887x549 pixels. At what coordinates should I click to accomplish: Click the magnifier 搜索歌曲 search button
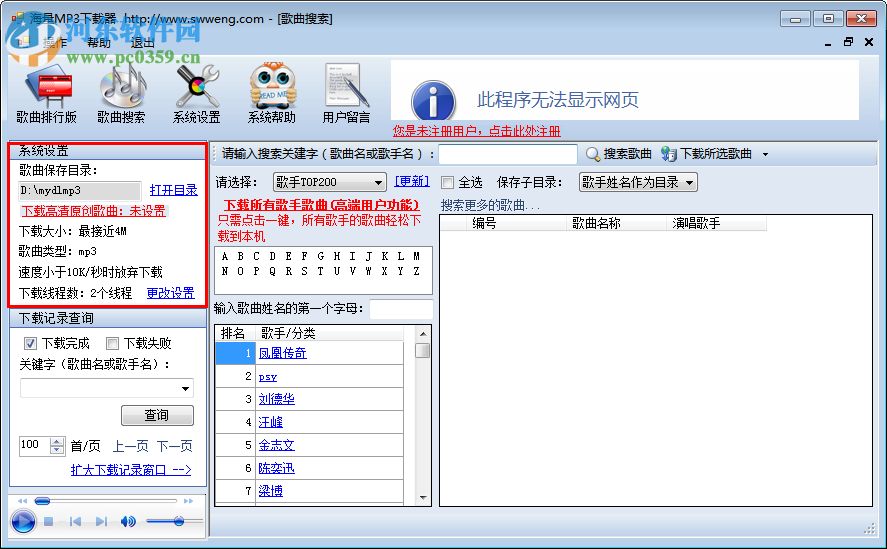(x=618, y=154)
